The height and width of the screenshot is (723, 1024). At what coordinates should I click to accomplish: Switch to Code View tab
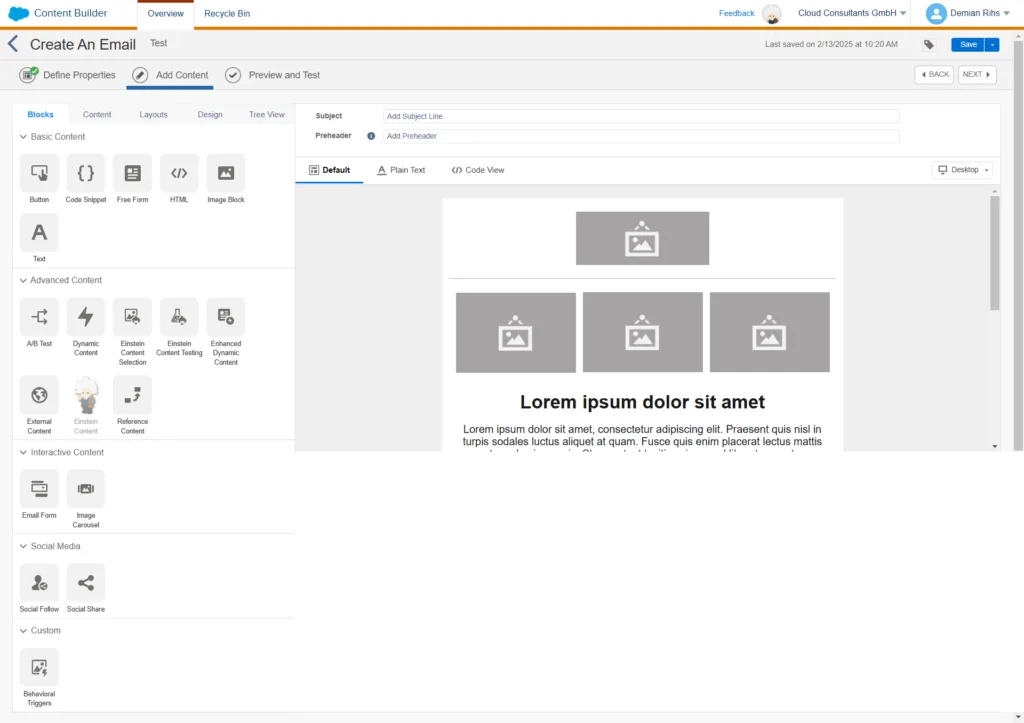478,170
